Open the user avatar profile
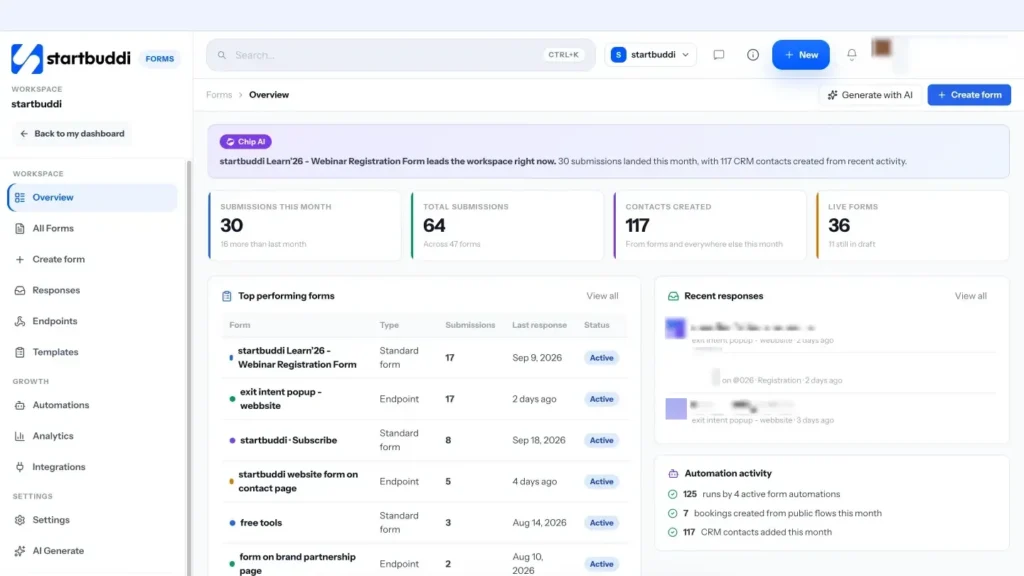The image size is (1024, 576). 882,48
